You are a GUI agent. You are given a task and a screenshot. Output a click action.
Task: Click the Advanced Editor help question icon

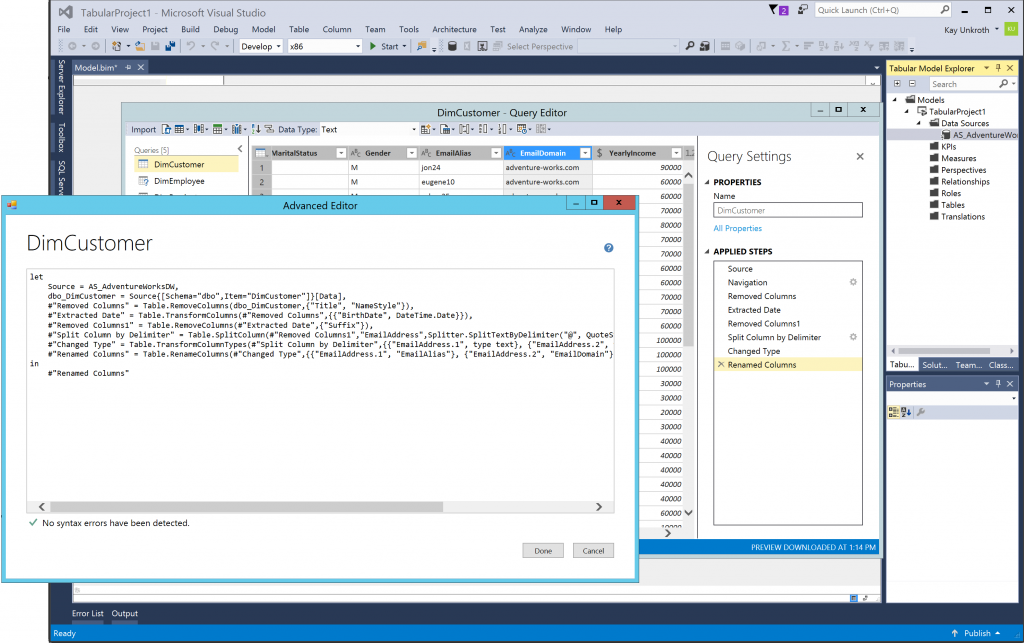tap(609, 248)
